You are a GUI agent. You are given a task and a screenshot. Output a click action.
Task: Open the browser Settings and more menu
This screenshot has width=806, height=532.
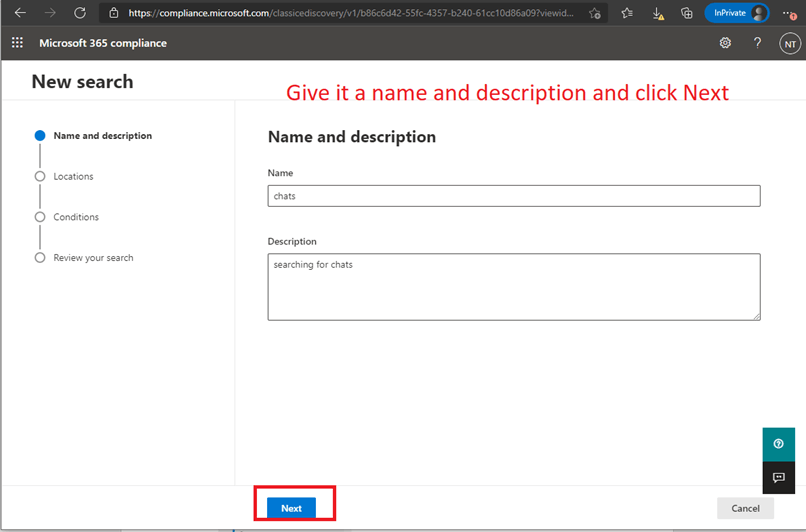pos(789,13)
